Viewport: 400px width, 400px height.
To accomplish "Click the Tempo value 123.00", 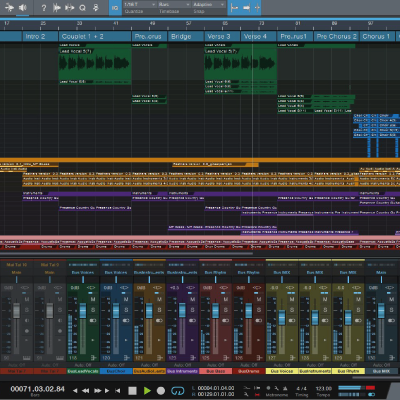I will 323,389.
